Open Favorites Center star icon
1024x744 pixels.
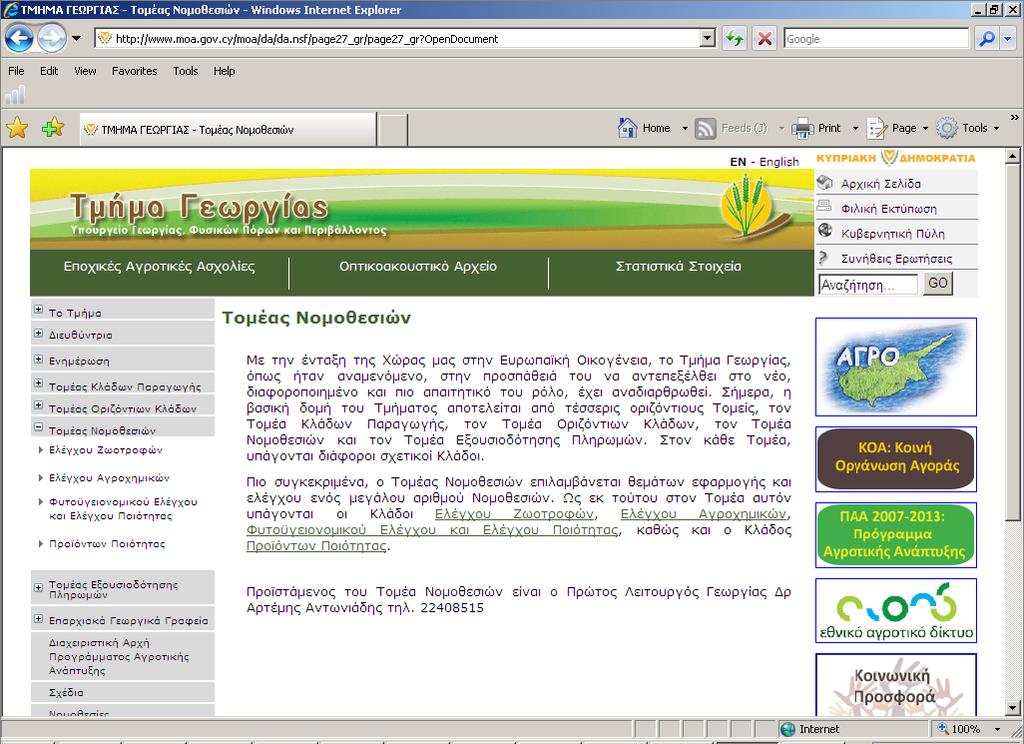[17, 127]
